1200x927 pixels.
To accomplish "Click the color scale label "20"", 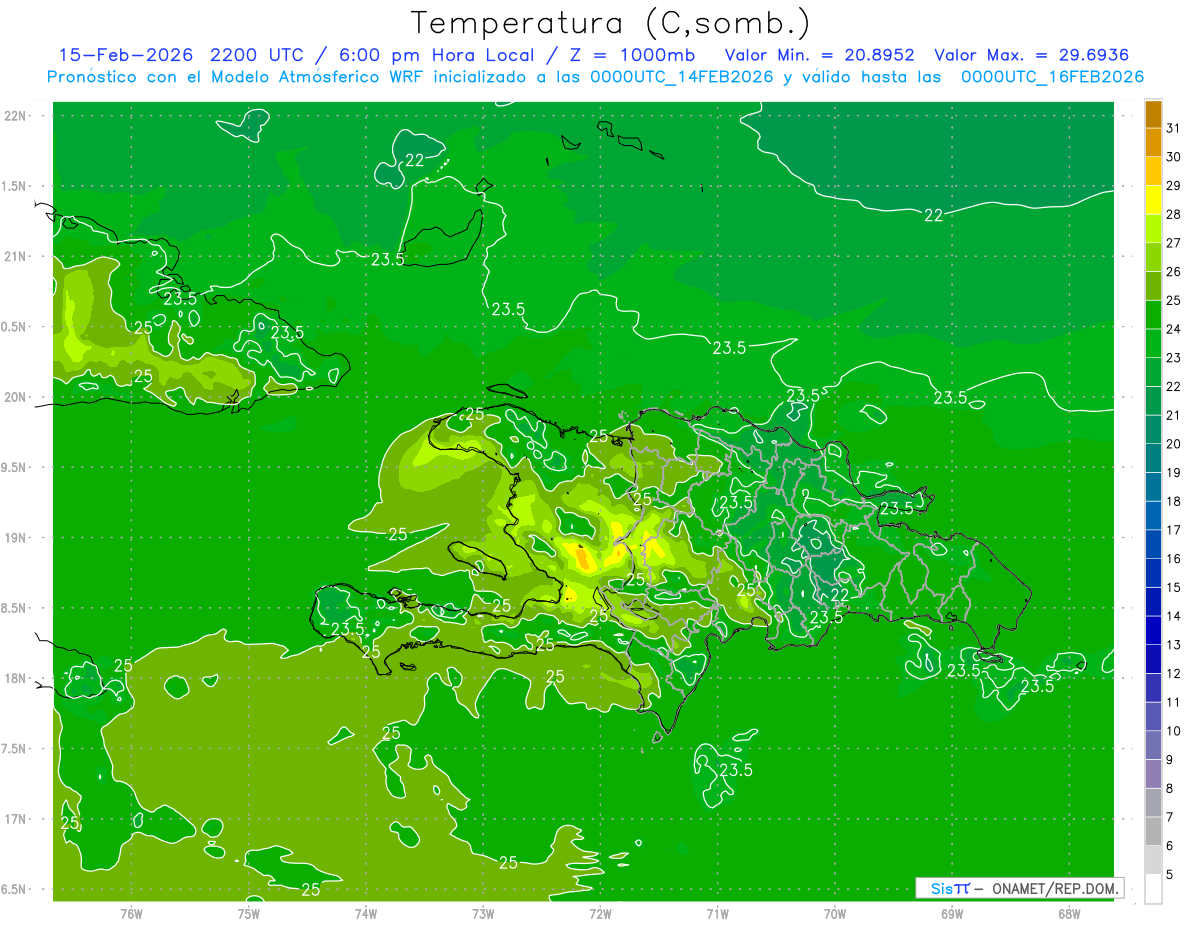I will (x=1173, y=443).
